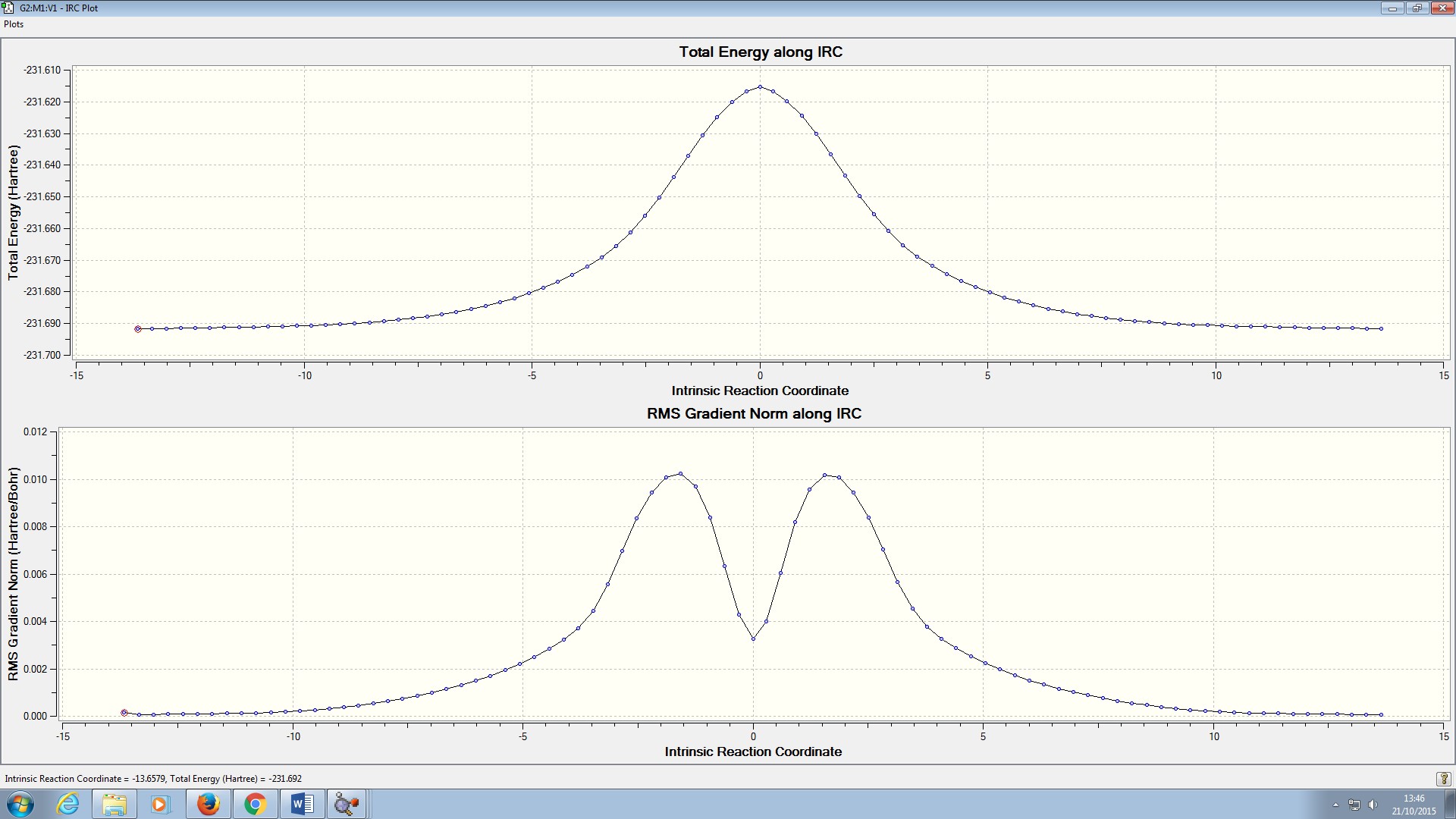Open the network connection tray icon
The image size is (1456, 819).
point(1354,805)
